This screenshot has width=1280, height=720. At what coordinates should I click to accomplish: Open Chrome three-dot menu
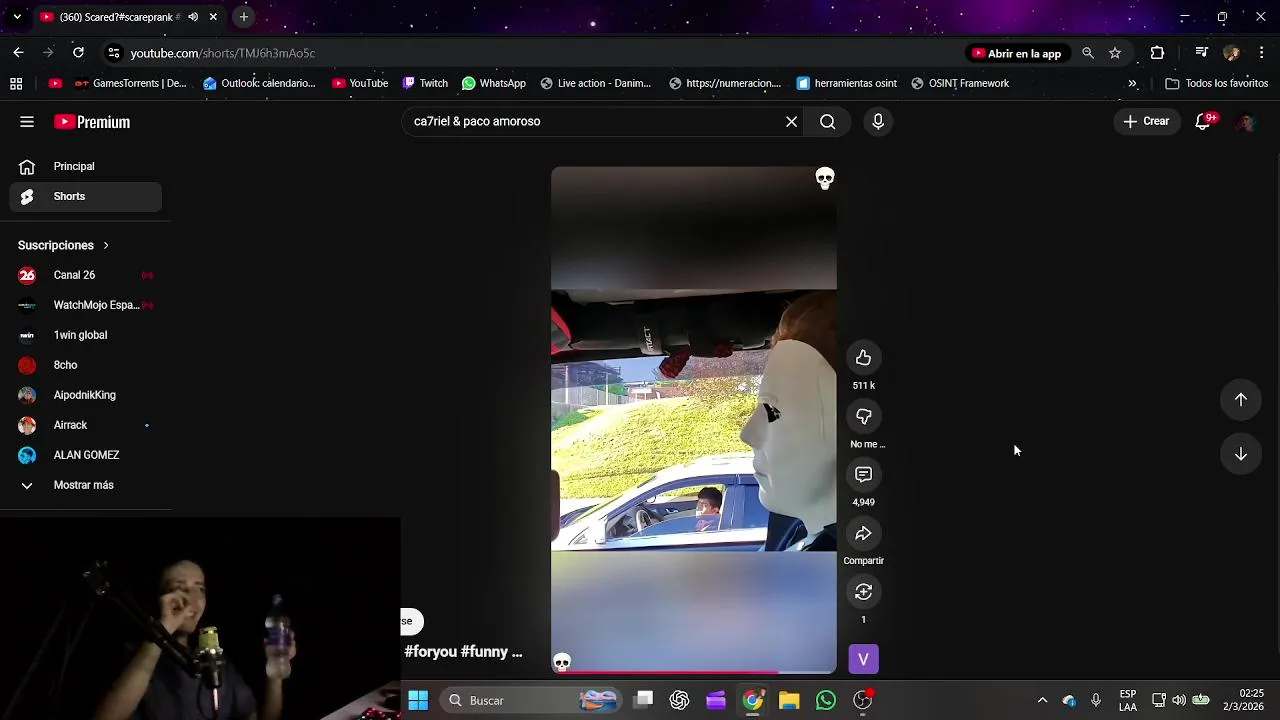tap(1262, 53)
